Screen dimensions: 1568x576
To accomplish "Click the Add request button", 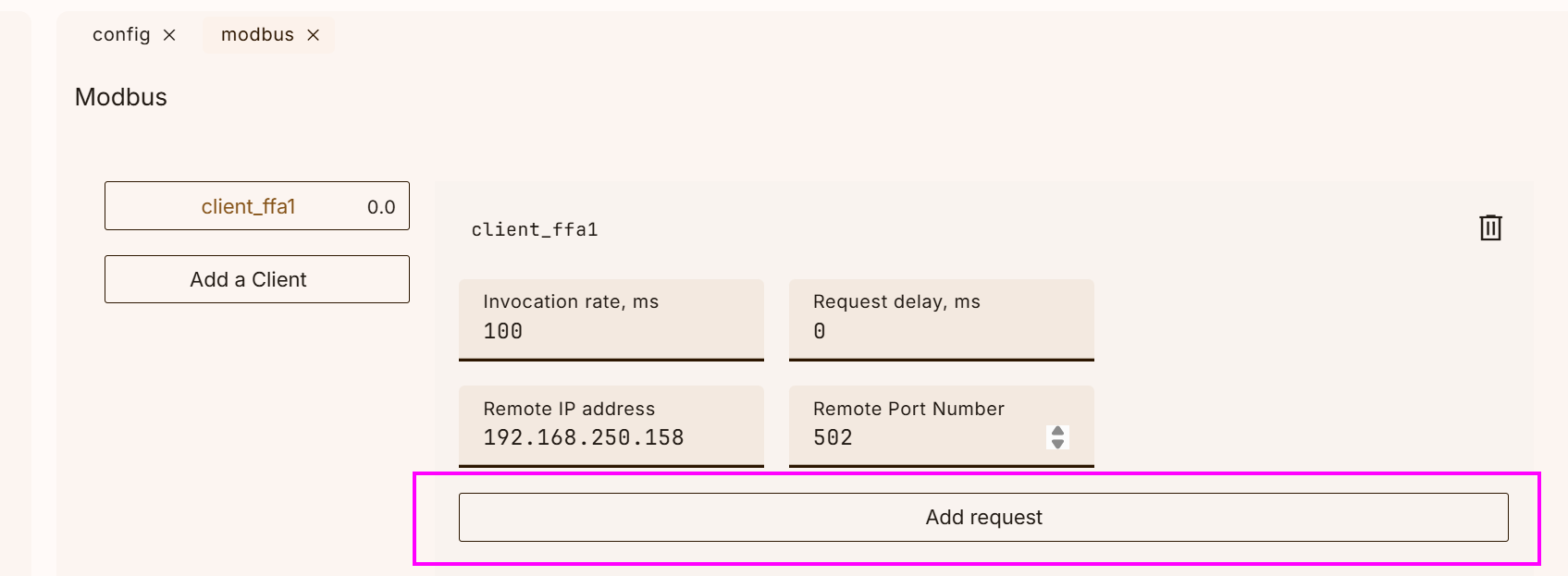I will click(983, 517).
